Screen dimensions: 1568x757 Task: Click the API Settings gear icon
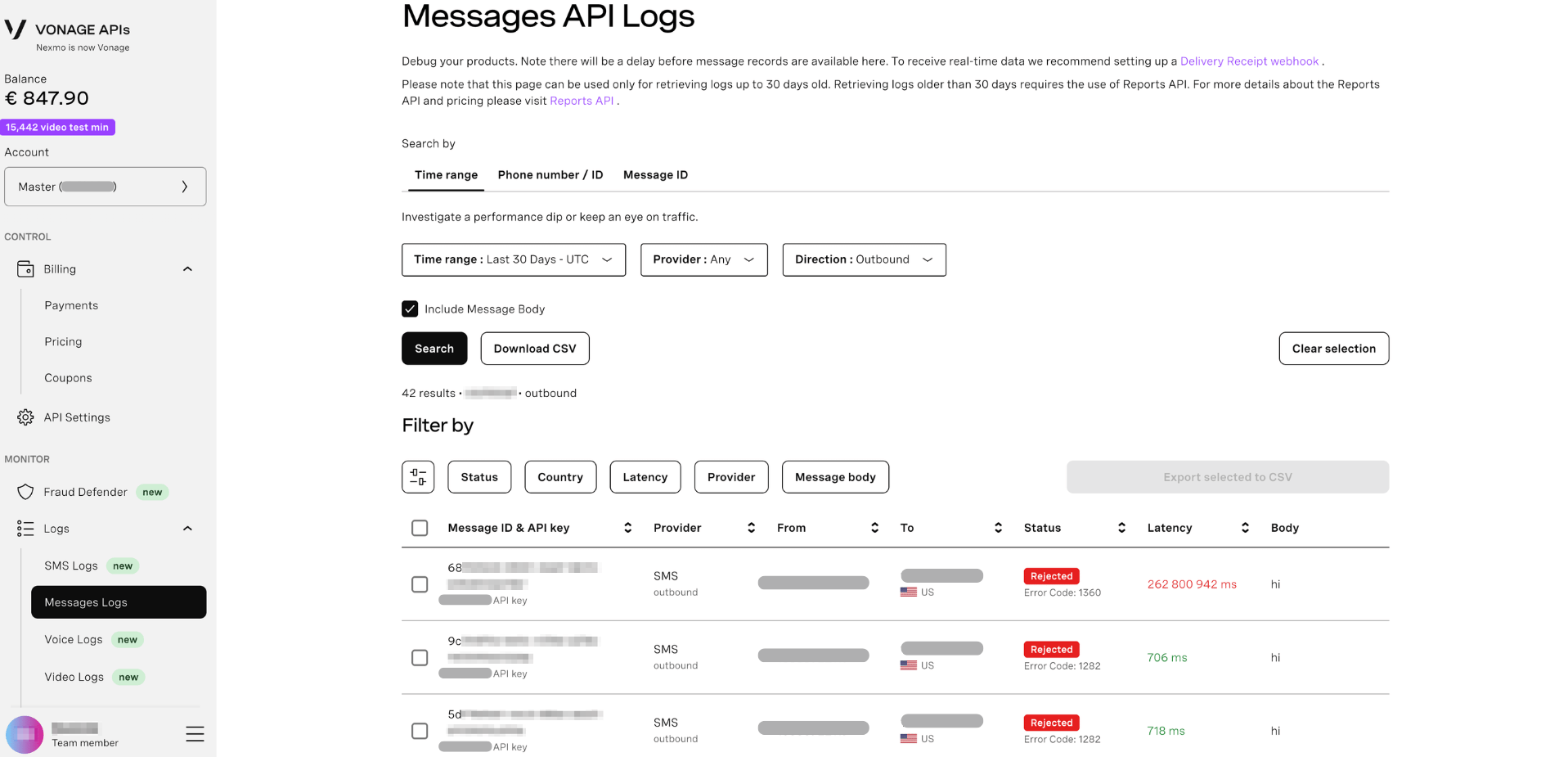[x=25, y=417]
